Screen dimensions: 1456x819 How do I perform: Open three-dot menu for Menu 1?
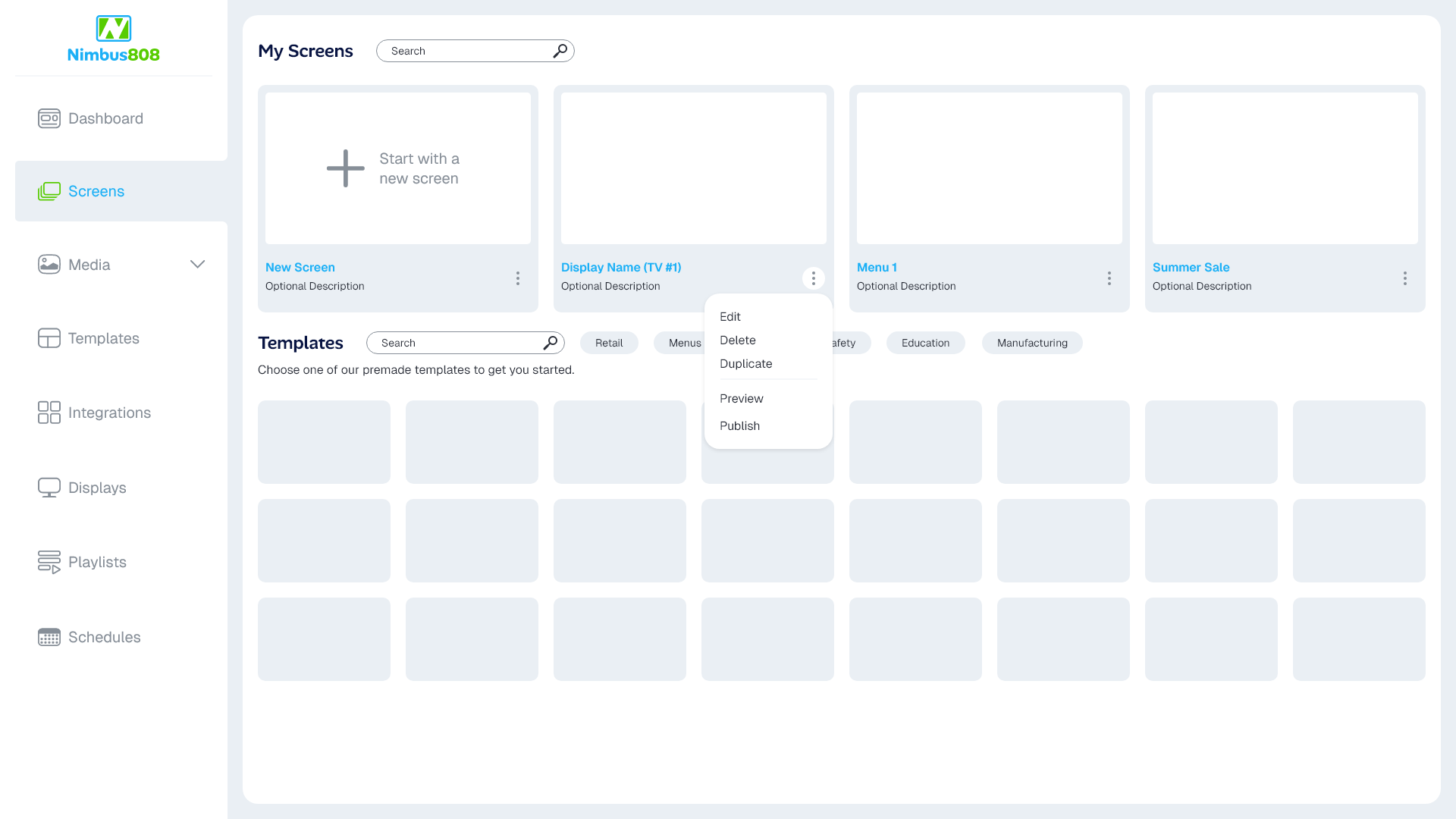[x=1109, y=278]
